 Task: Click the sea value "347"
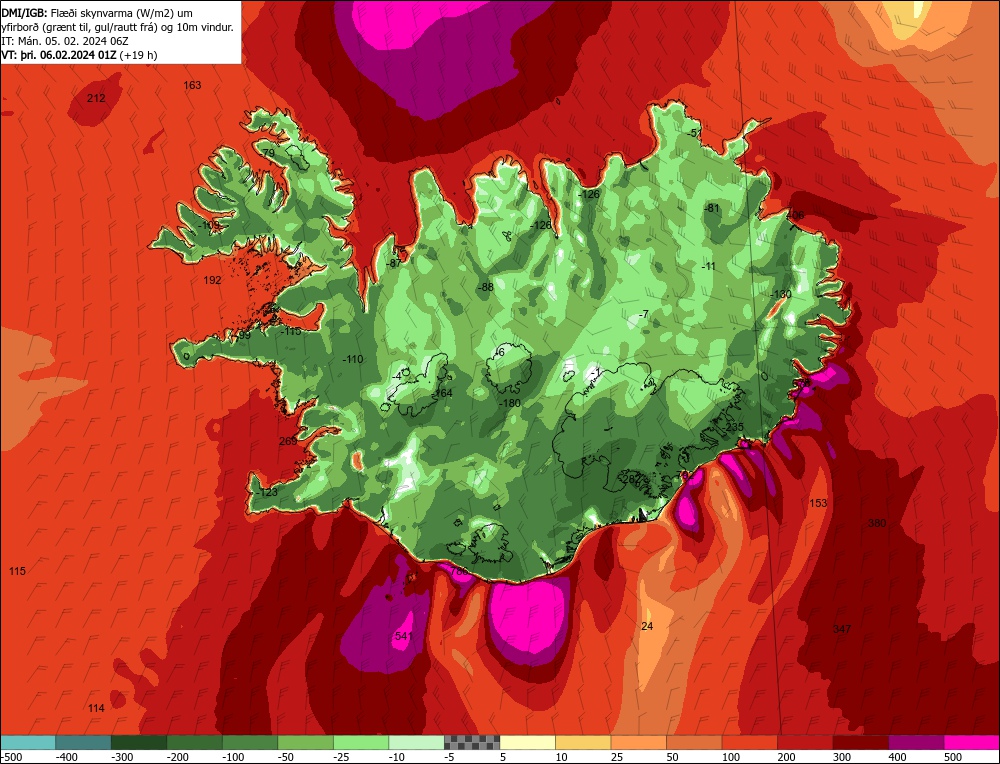[x=842, y=629]
